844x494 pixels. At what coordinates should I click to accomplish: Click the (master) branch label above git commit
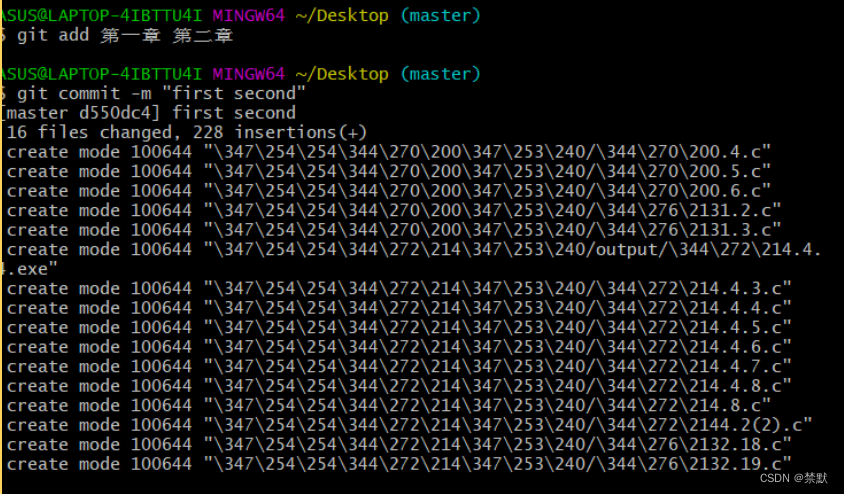(440, 74)
